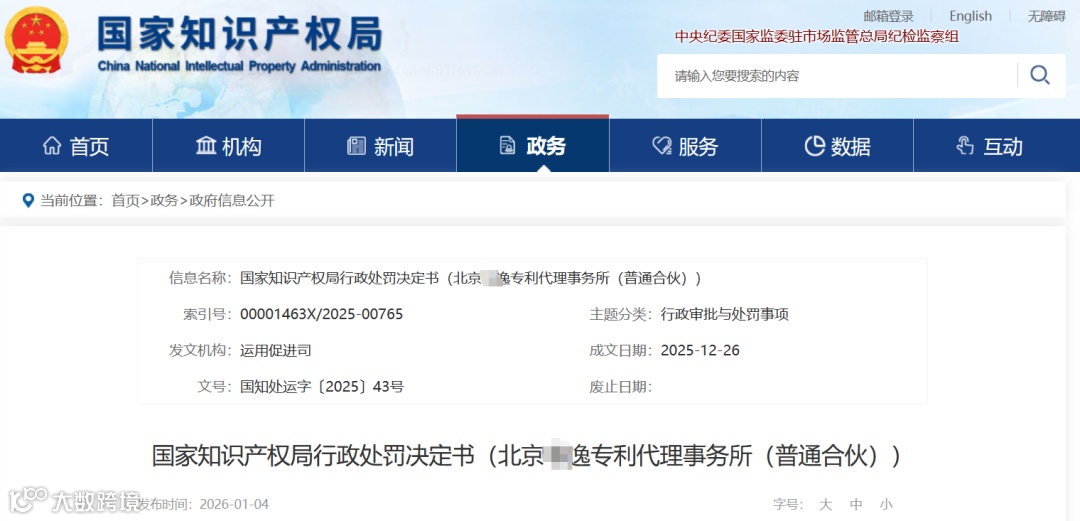Click the date 2025-12-26
The width and height of the screenshot is (1080, 521).
click(x=700, y=350)
